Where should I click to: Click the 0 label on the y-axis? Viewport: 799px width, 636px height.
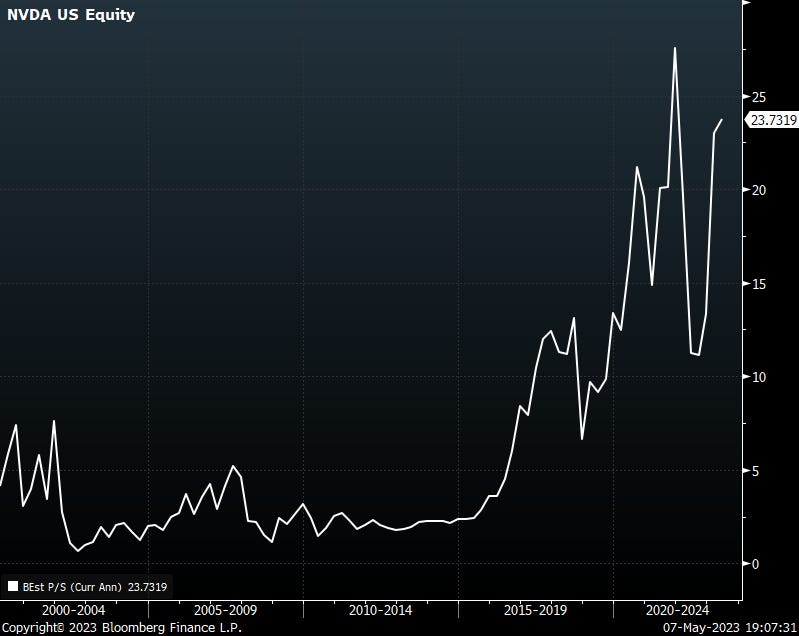[755, 564]
